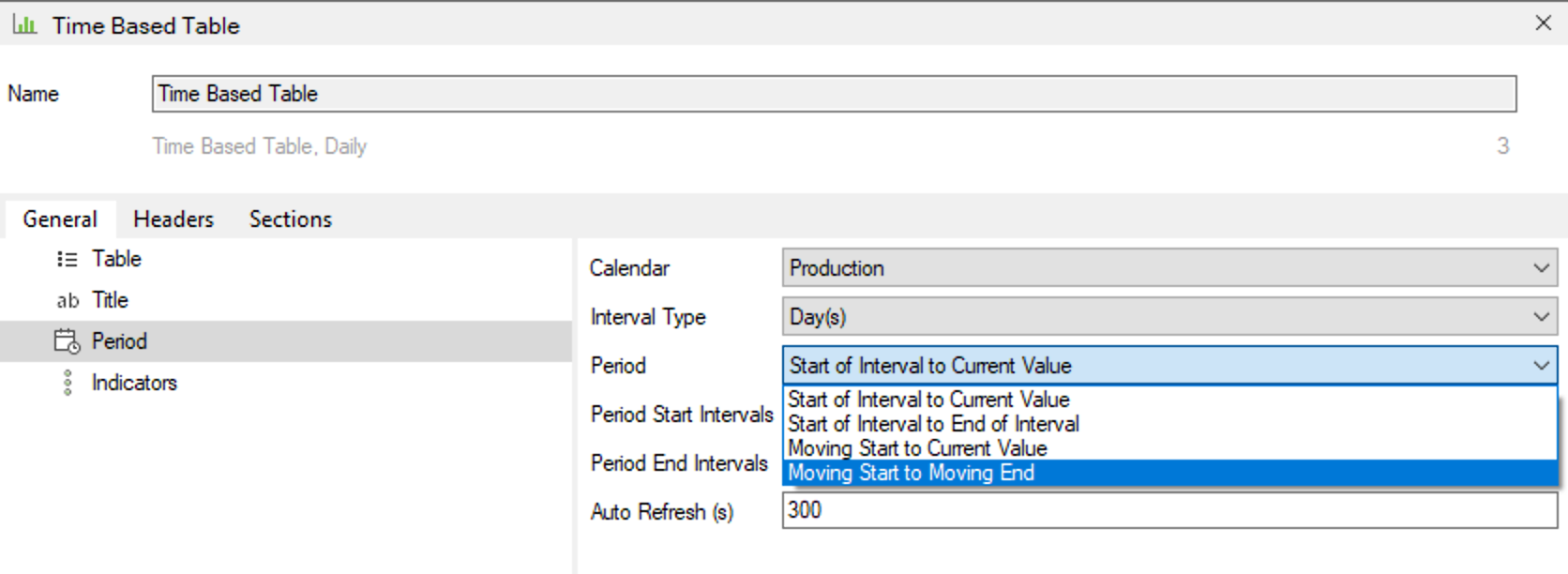The width and height of the screenshot is (1568, 574).
Task: Click the Auto Refresh (s) input field
Action: (1169, 510)
